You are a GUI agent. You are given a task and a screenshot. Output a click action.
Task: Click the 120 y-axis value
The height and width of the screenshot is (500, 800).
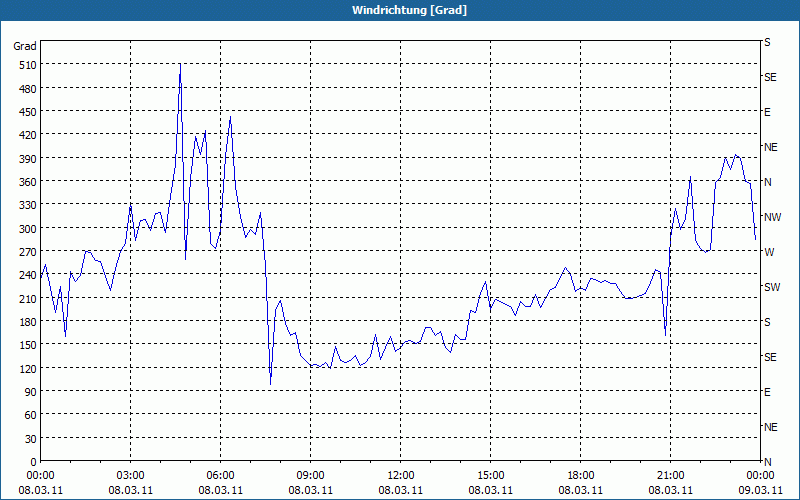28,368
